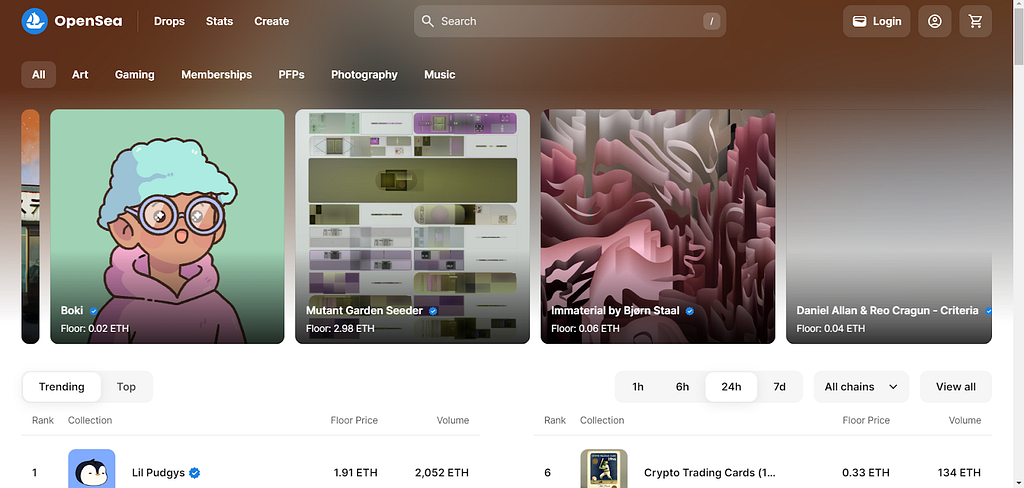
Task: Click Floor: 0.06 ETH text
Action: [585, 329]
